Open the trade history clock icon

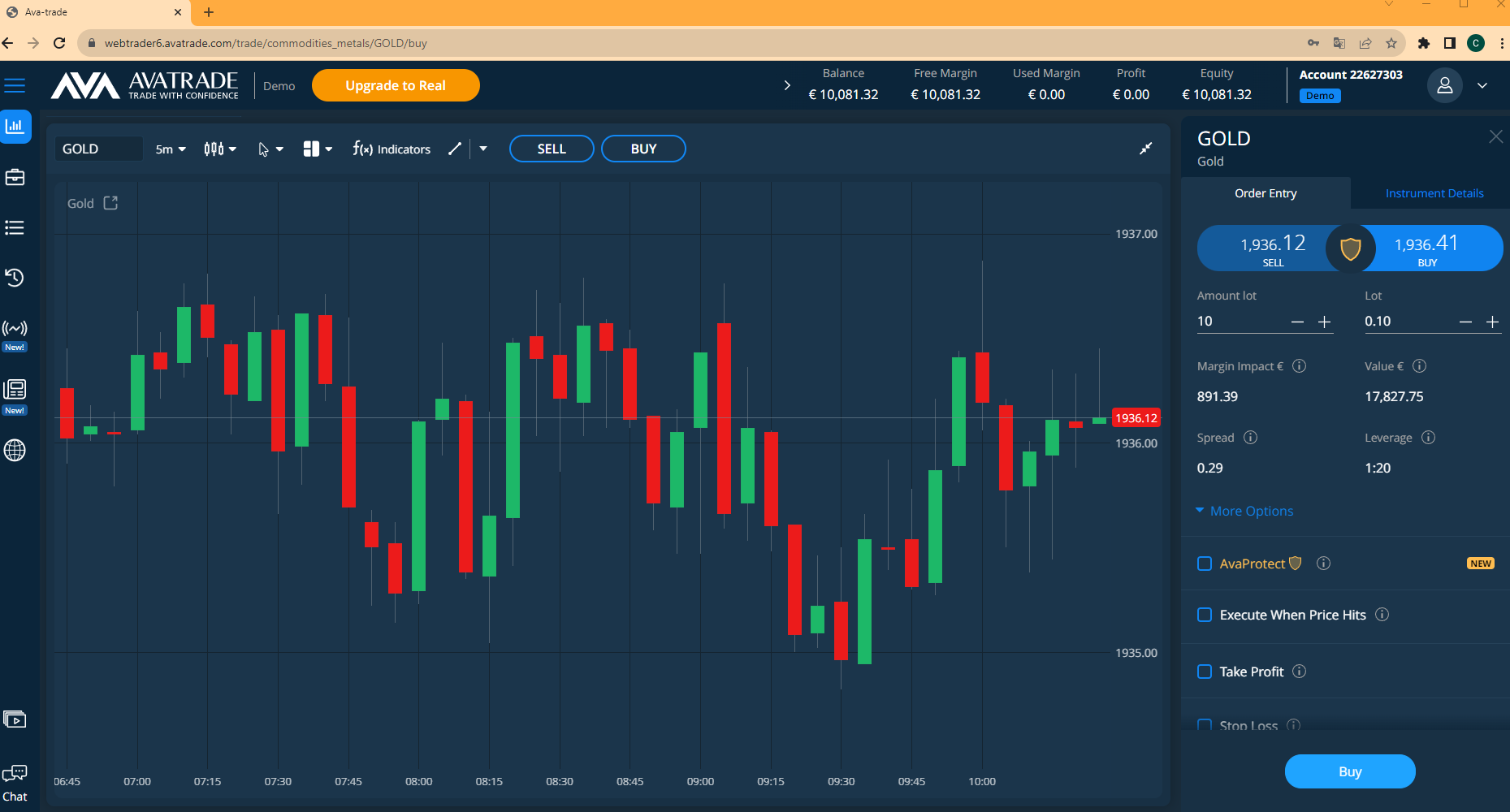(15, 278)
